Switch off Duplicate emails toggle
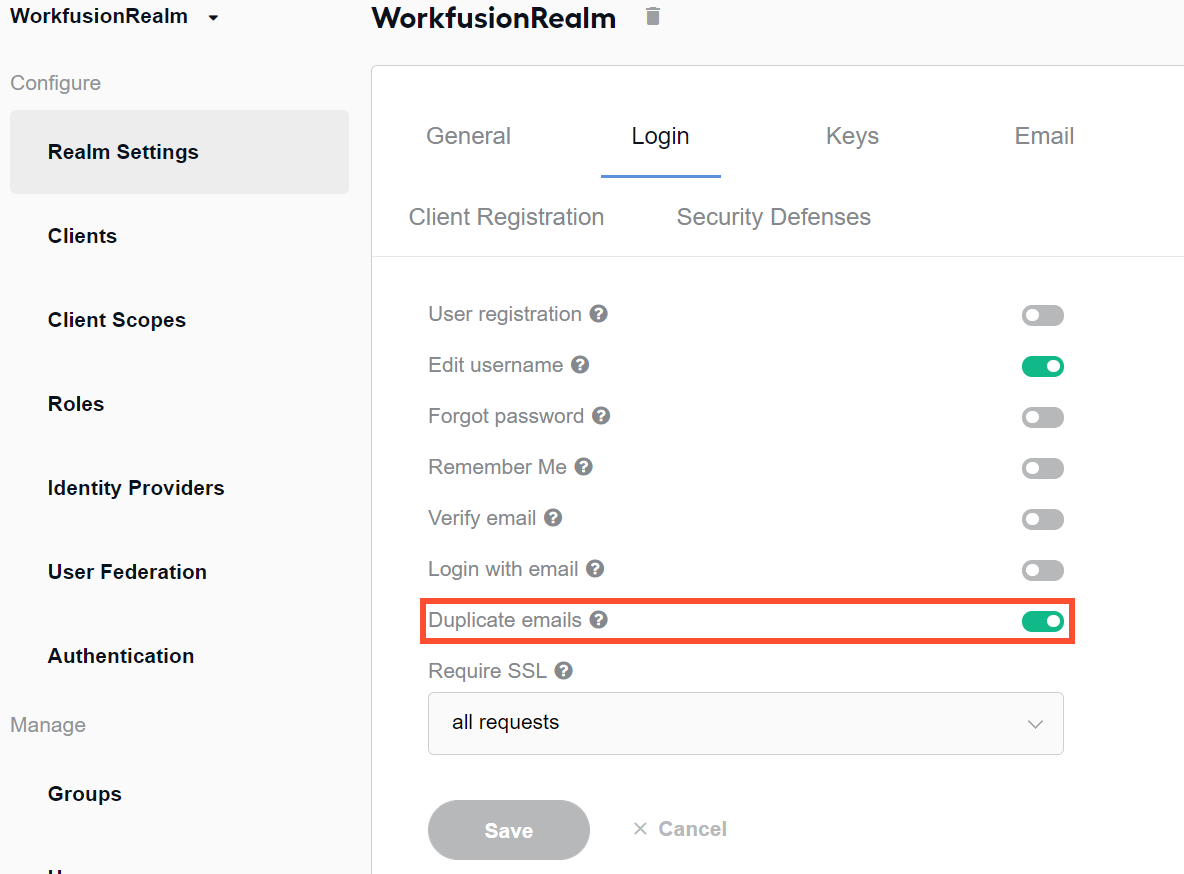The height and width of the screenshot is (874, 1184). point(1043,622)
